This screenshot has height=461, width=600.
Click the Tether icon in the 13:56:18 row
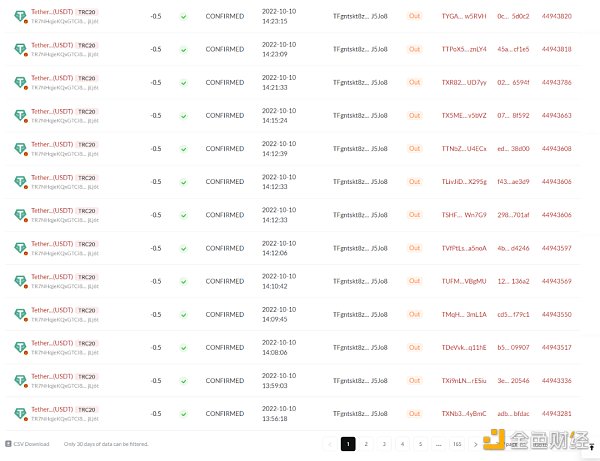click(x=20, y=413)
